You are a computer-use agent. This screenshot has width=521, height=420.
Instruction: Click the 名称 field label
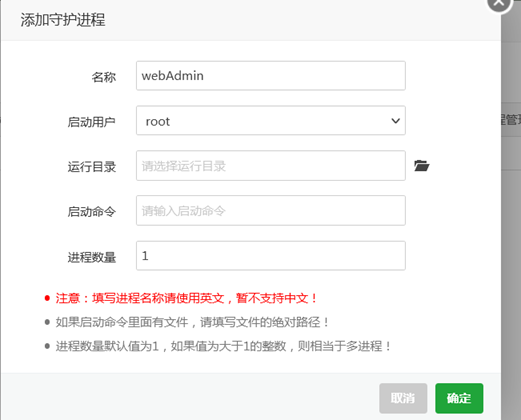click(x=104, y=77)
